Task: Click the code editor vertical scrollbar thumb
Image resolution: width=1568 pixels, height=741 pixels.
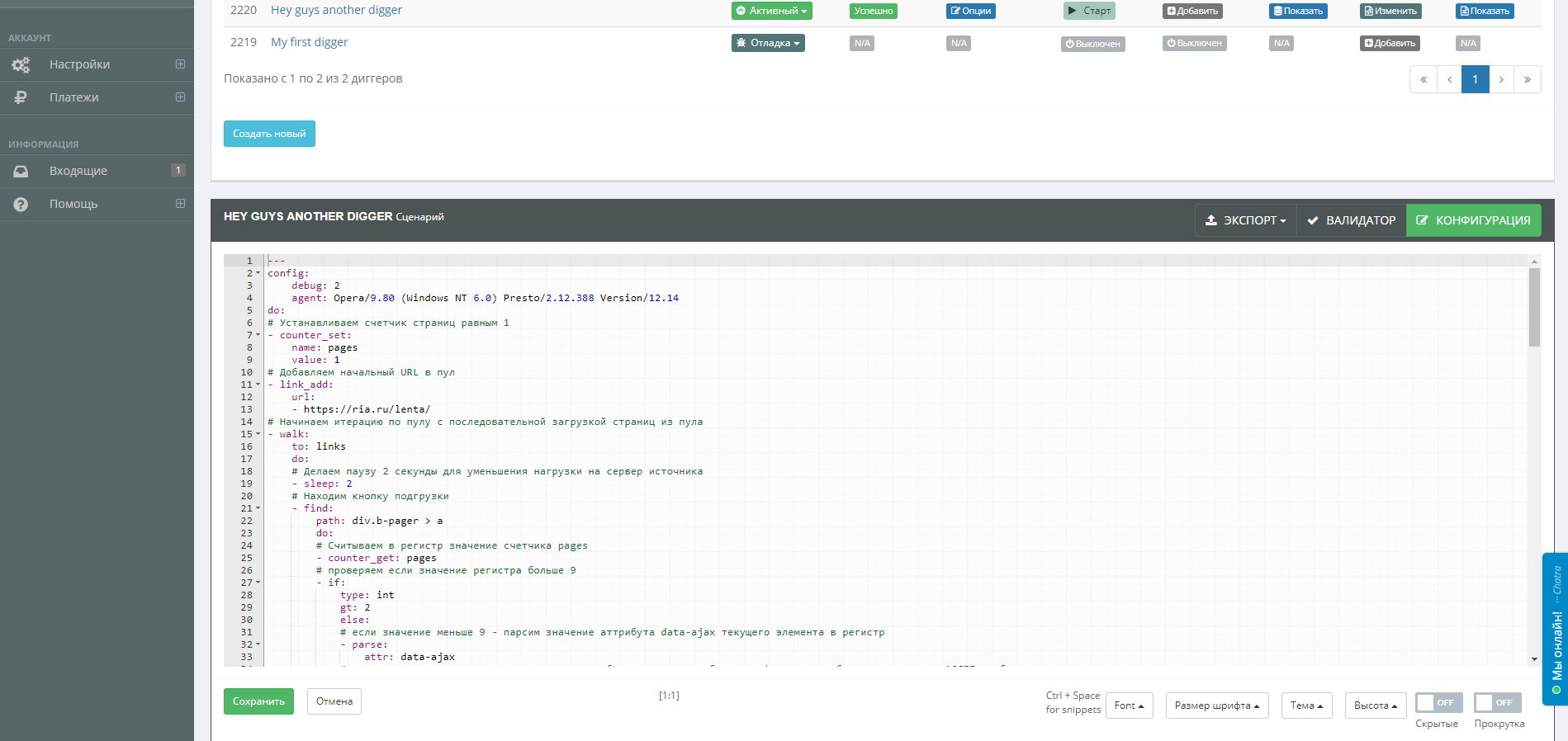Action: (1534, 306)
